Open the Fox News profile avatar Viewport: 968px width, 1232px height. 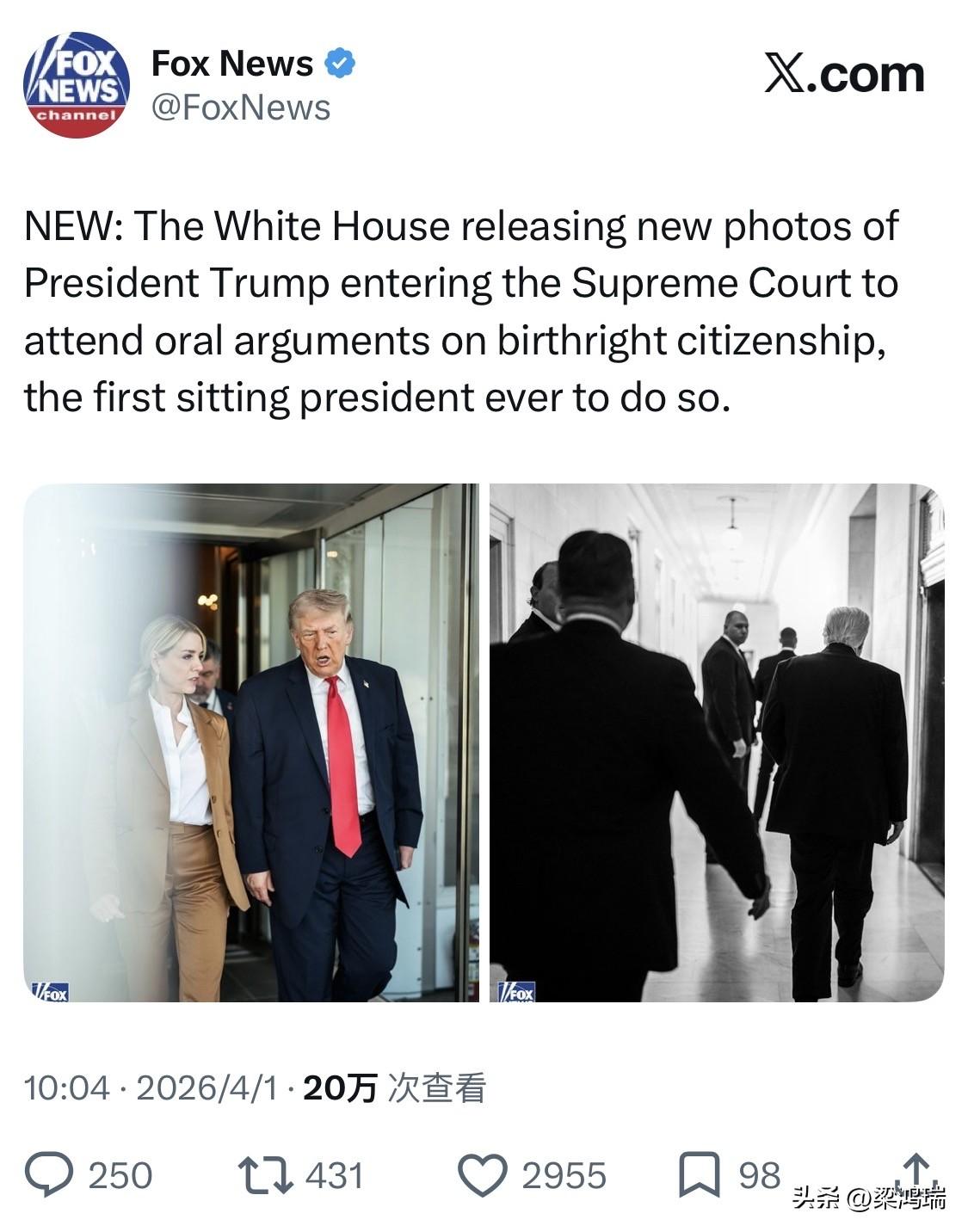76,83
